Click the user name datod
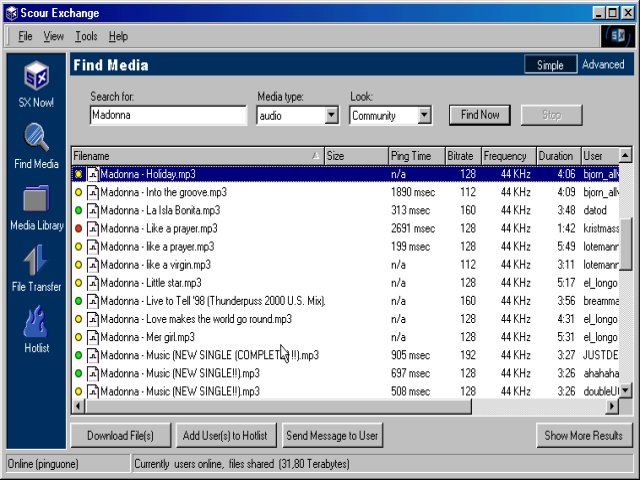 (595, 211)
